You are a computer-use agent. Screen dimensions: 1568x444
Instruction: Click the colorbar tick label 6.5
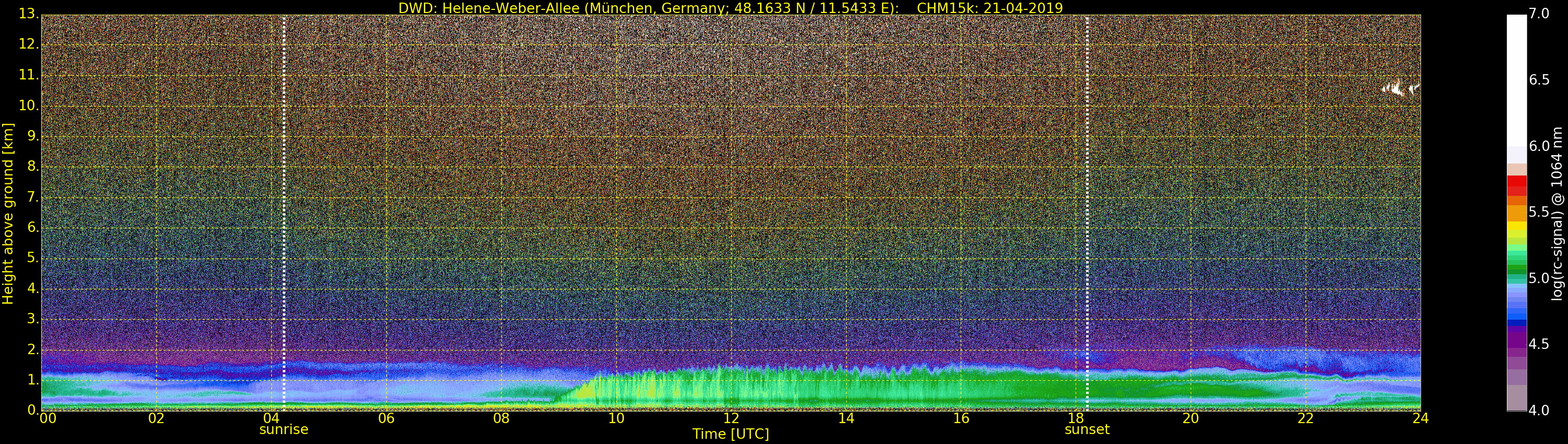click(1539, 80)
